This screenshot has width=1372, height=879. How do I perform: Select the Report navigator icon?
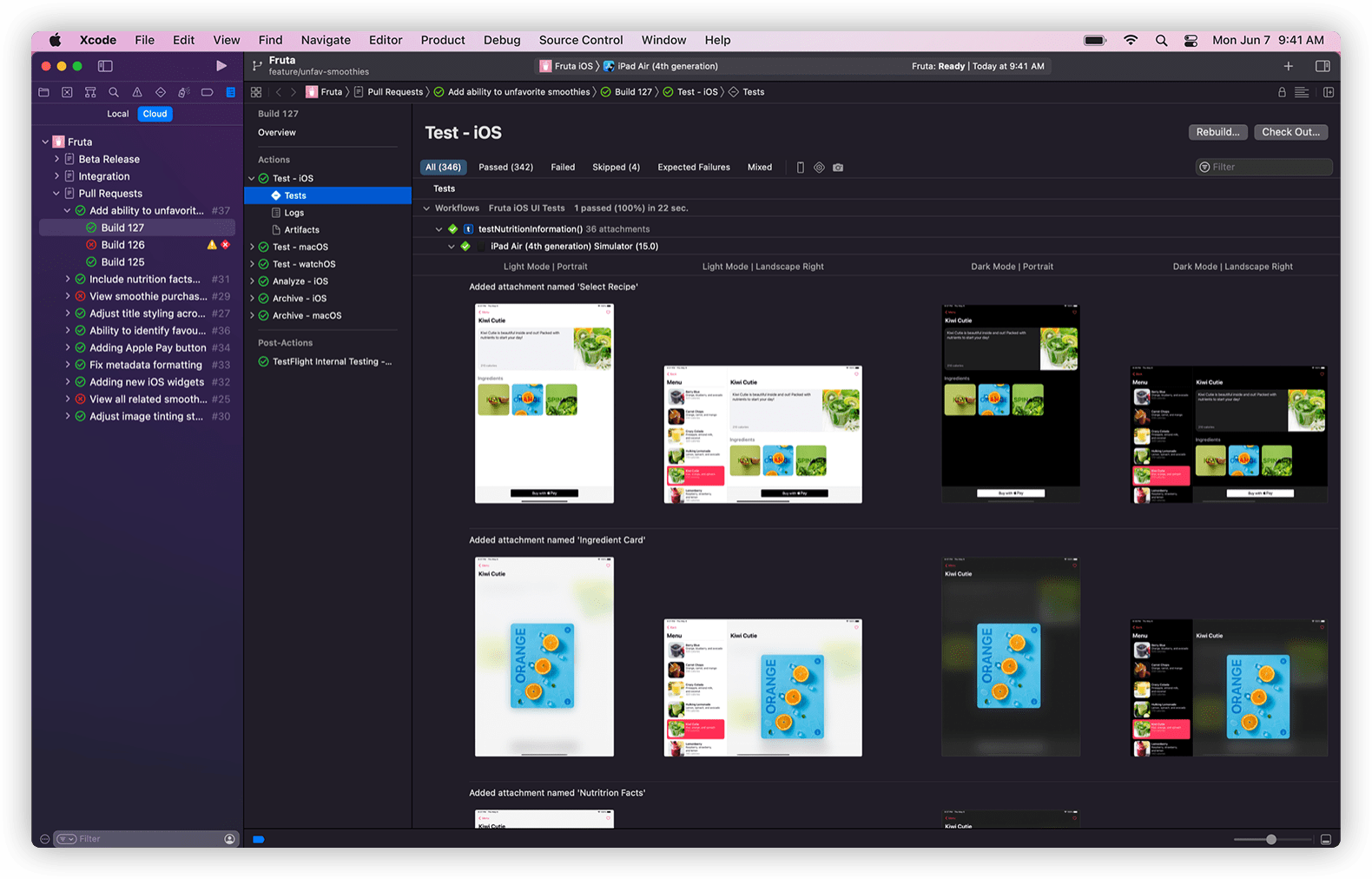tap(230, 92)
